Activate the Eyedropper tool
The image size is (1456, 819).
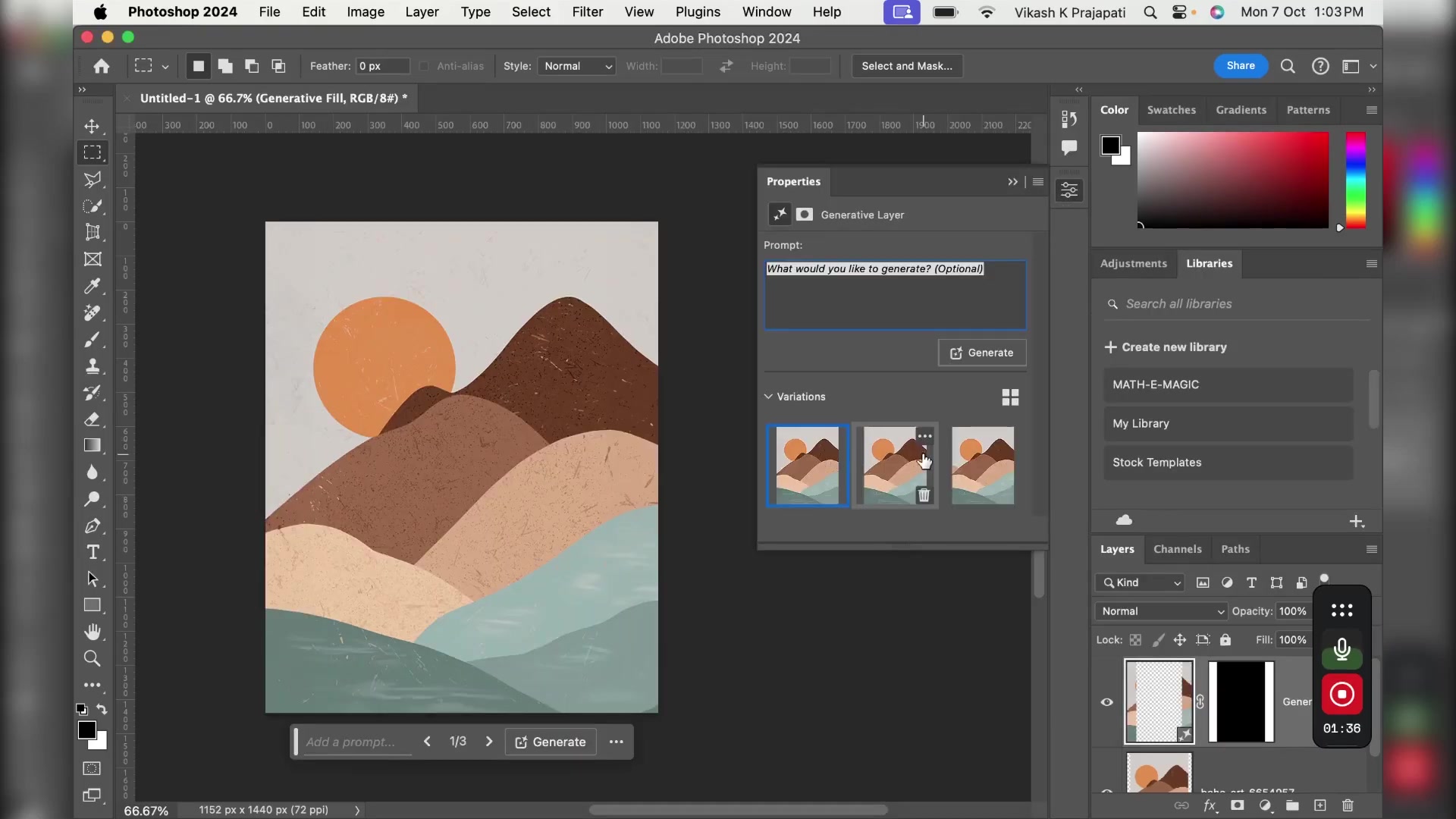[x=92, y=286]
